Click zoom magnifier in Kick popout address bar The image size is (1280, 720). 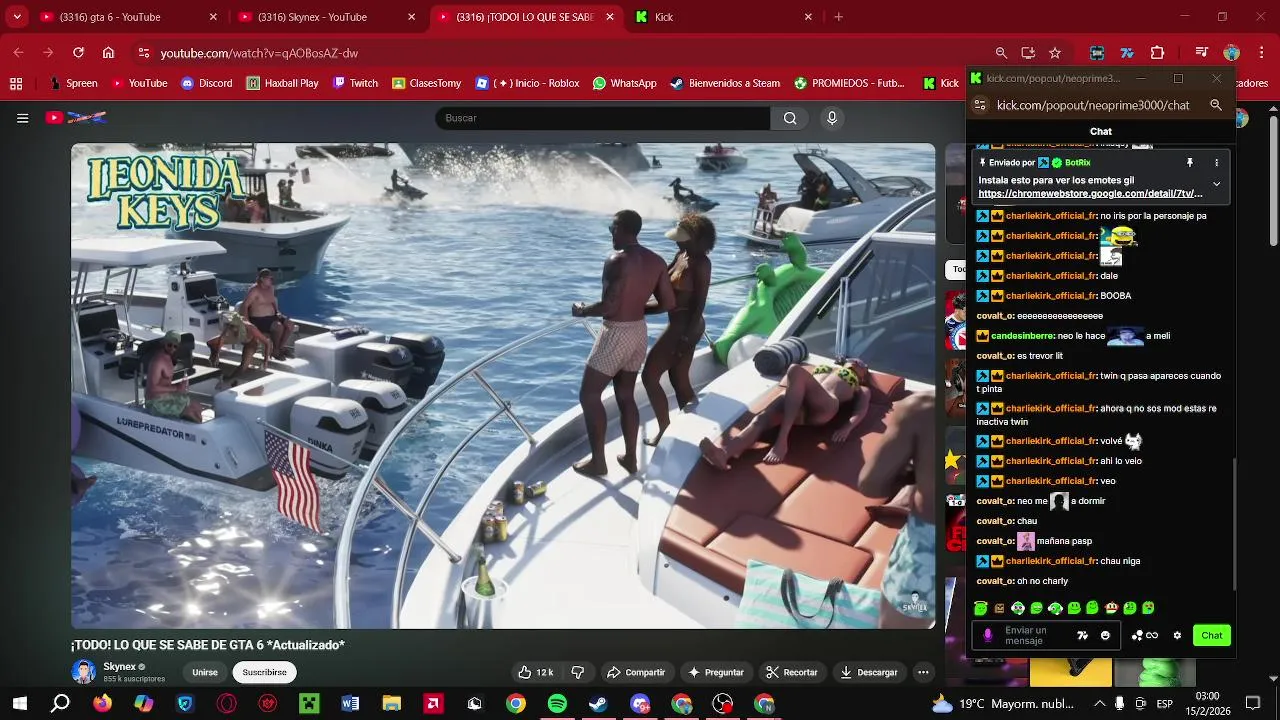click(1216, 105)
